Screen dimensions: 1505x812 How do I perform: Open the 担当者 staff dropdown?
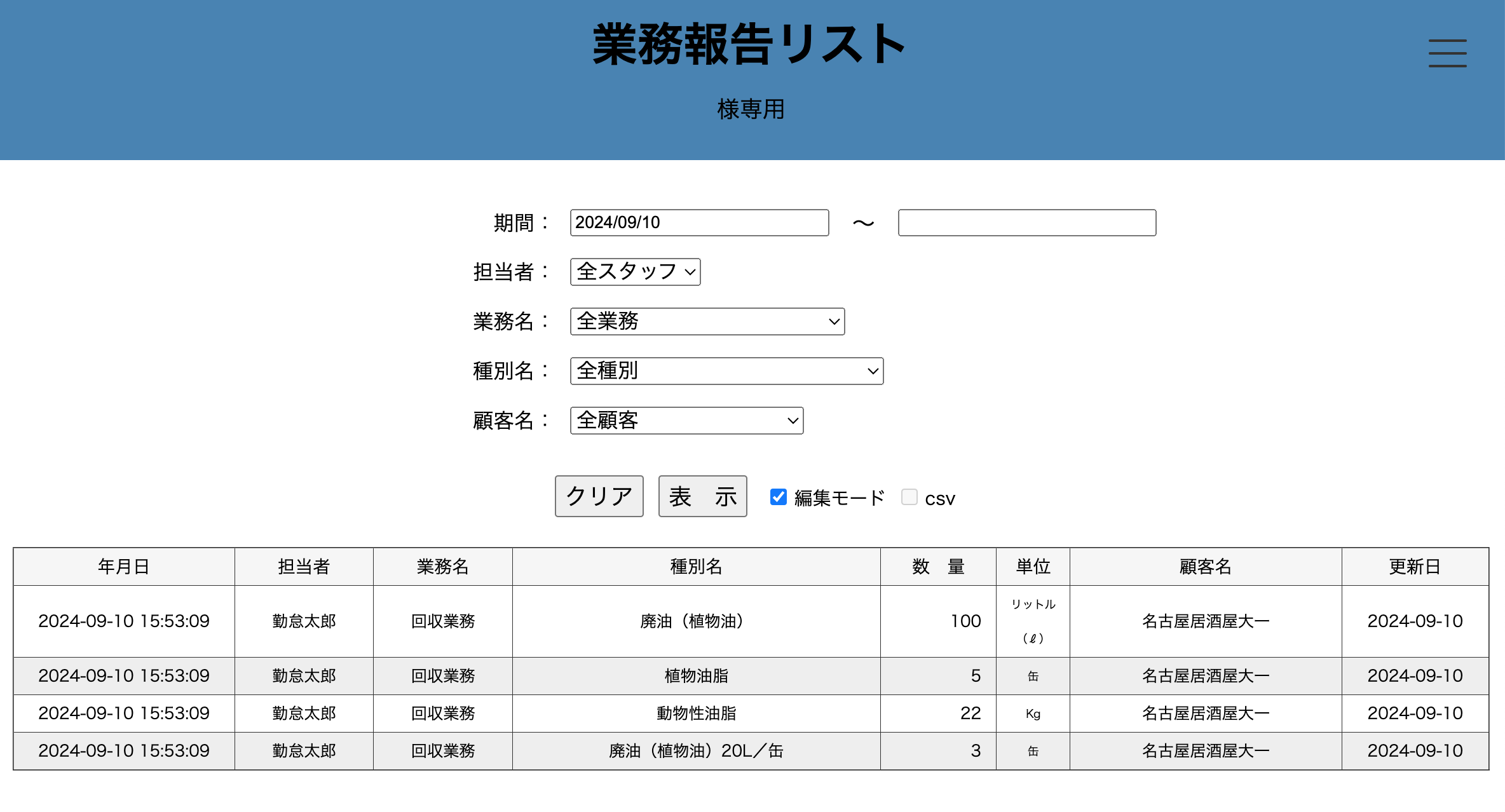[x=634, y=272]
